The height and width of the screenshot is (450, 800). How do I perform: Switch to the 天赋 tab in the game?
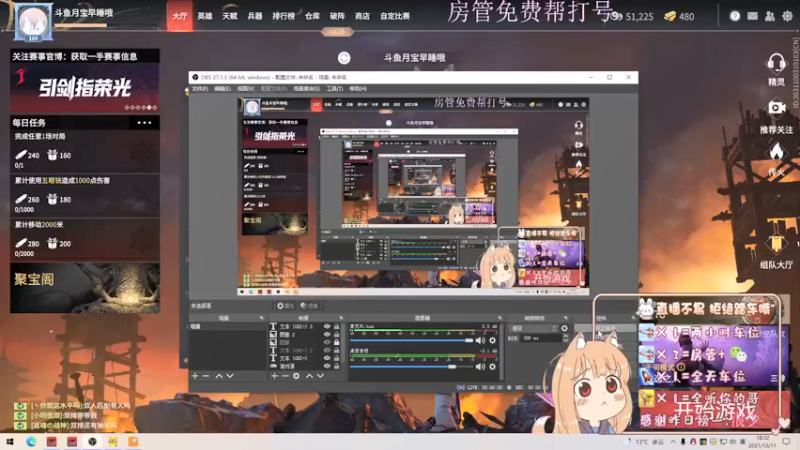pyautogui.click(x=230, y=16)
